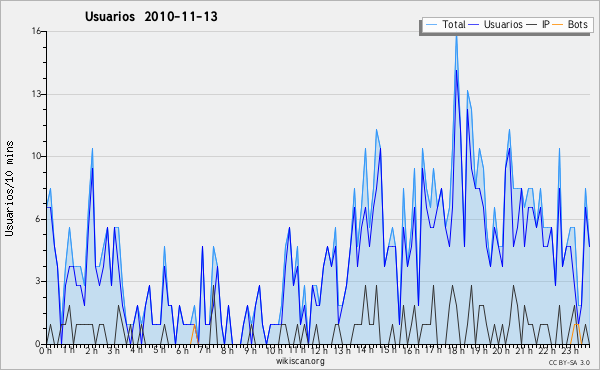The image size is (600, 370).
Task: Click the light blue Total legend line swatch
Action: click(431, 25)
